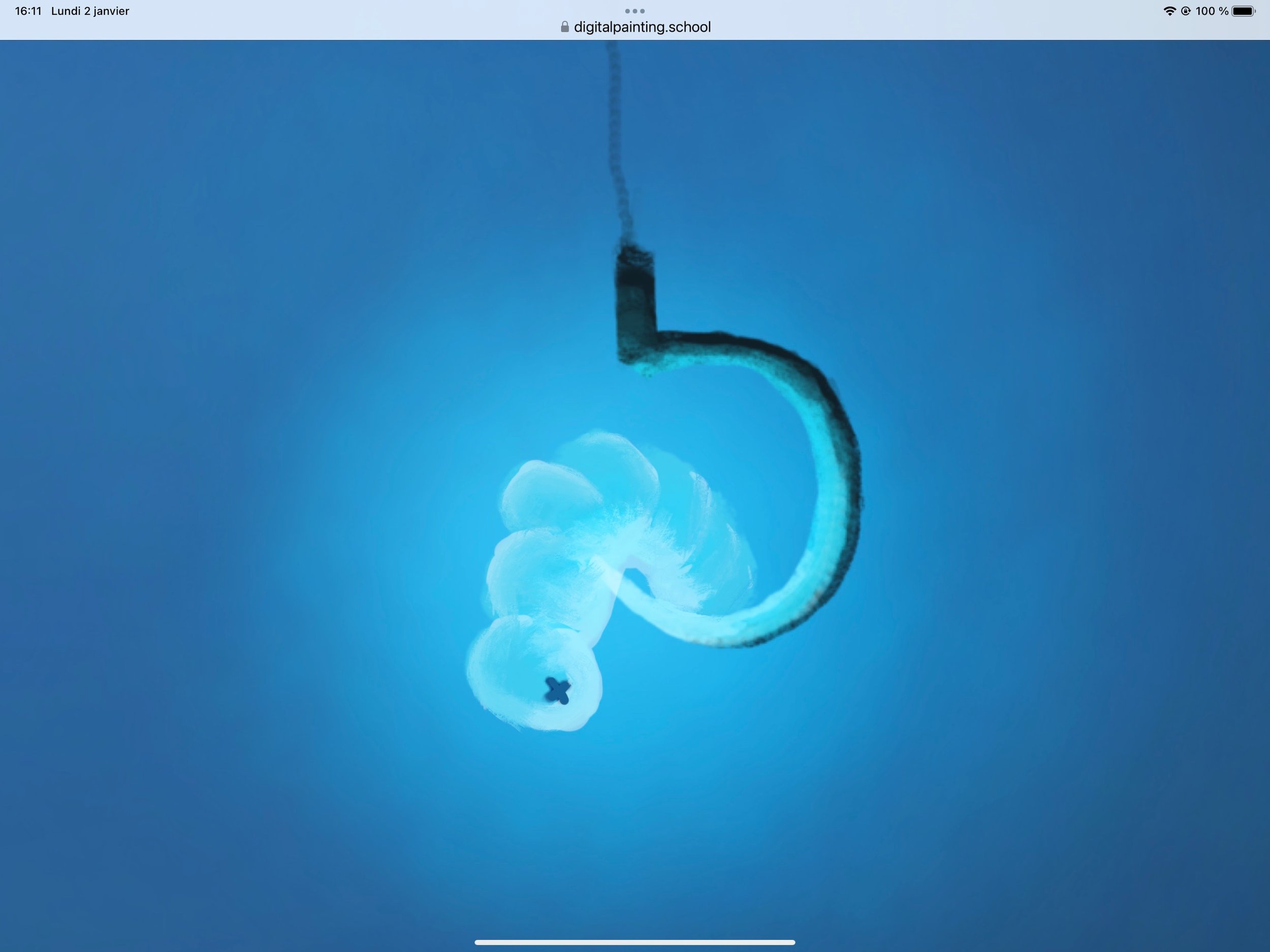Click the Wi-Fi status icon
Image resolution: width=1270 pixels, height=952 pixels.
click(x=1169, y=11)
